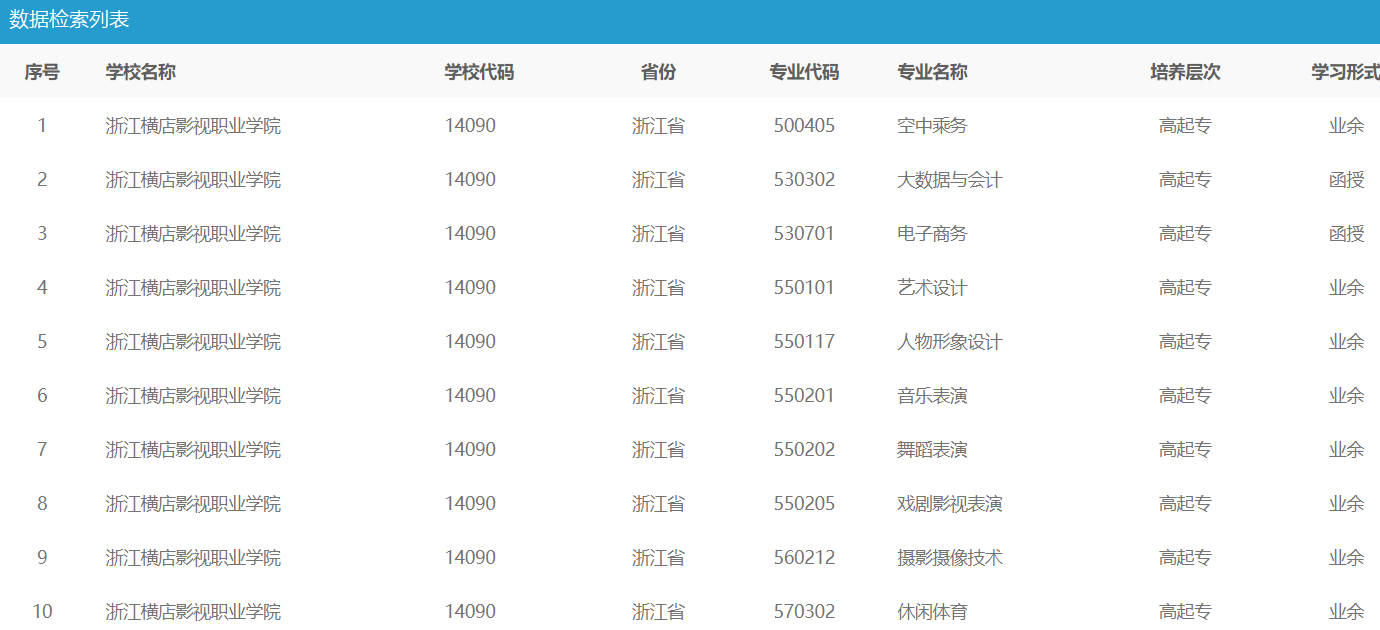Click major code 550205
The width and height of the screenshot is (1380, 630).
[804, 504]
